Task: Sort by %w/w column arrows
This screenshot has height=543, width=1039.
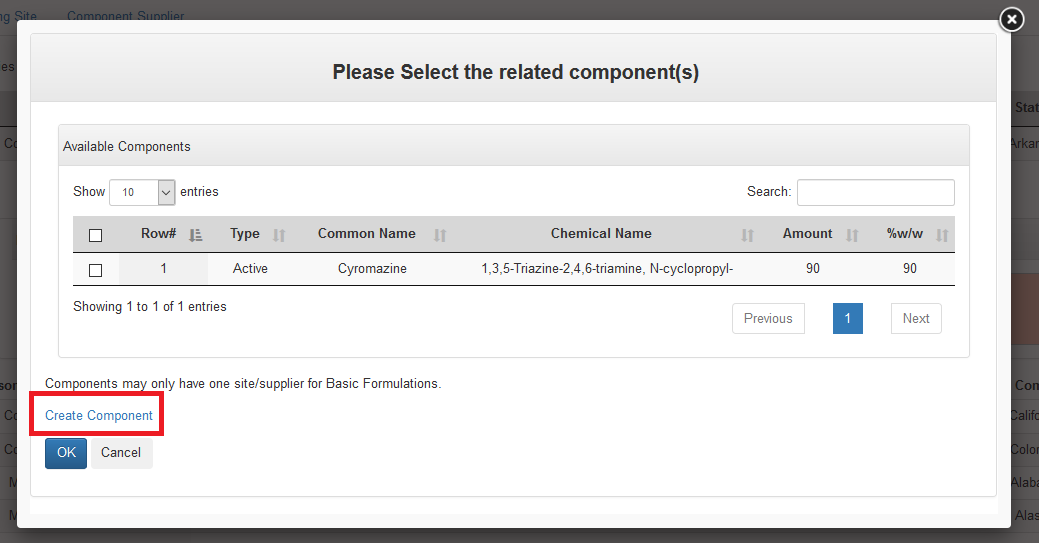Action: tap(941, 235)
